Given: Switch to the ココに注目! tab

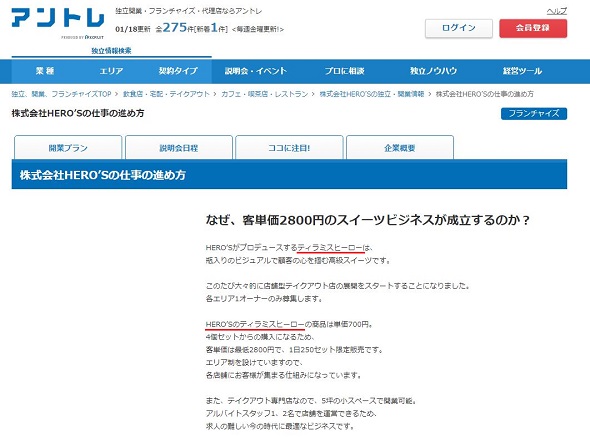Looking at the screenshot, I should tap(289, 148).
